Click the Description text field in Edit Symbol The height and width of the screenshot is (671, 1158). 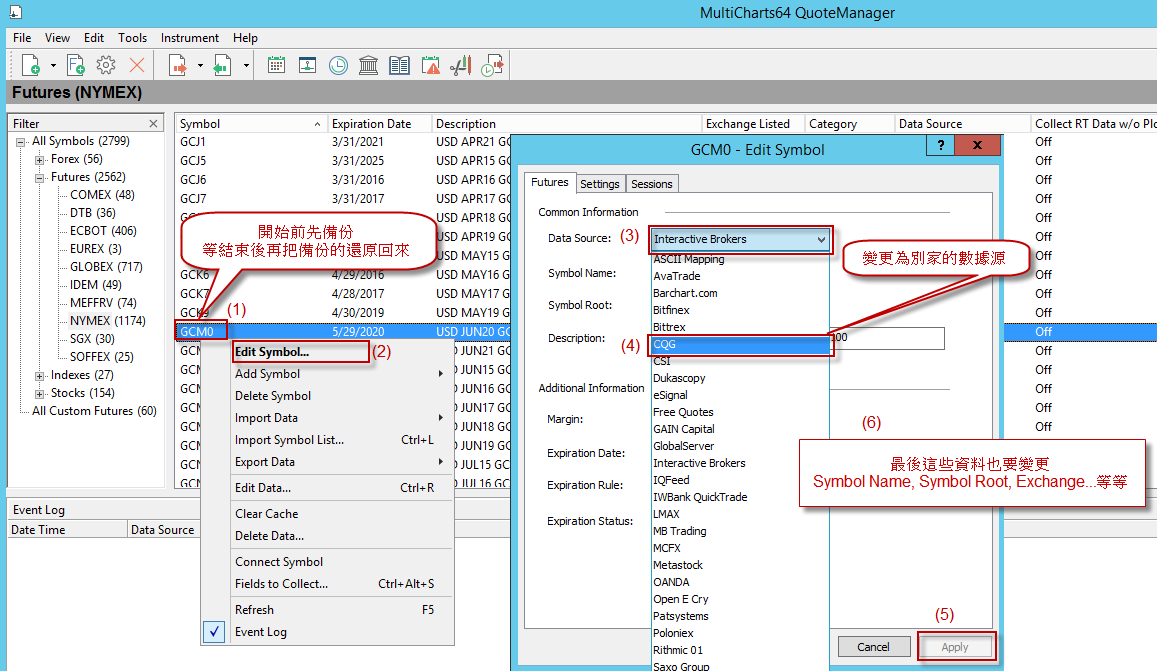click(886, 338)
